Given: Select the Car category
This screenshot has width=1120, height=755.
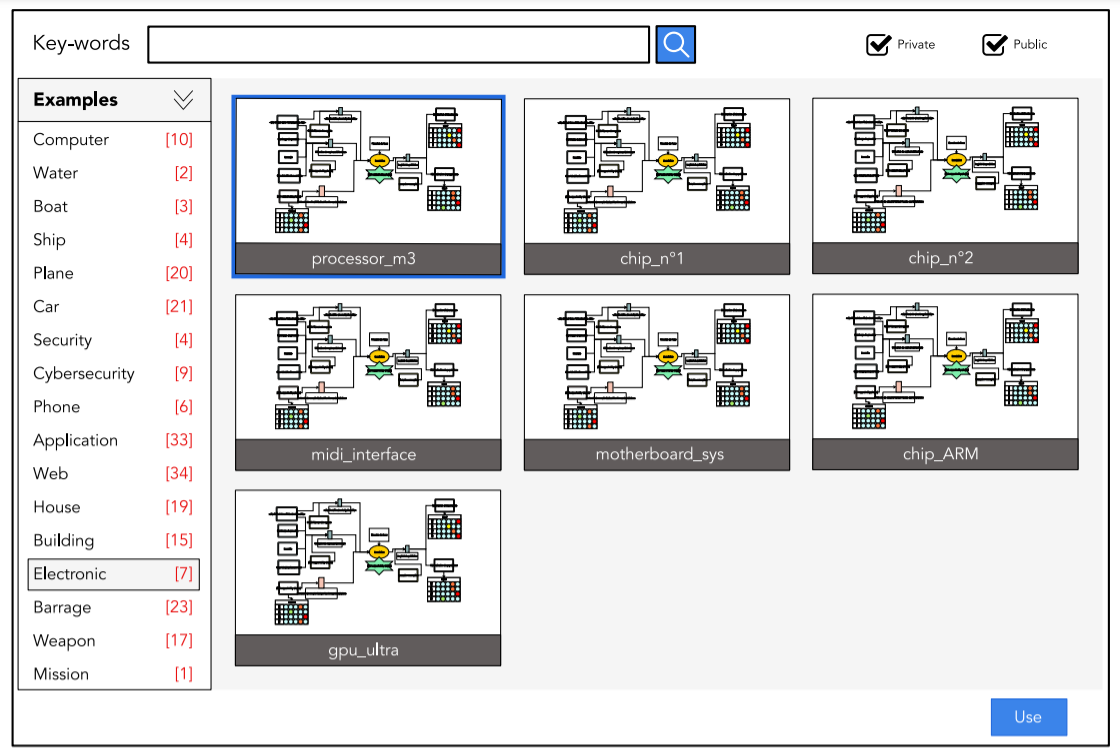Looking at the screenshot, I should [114, 306].
